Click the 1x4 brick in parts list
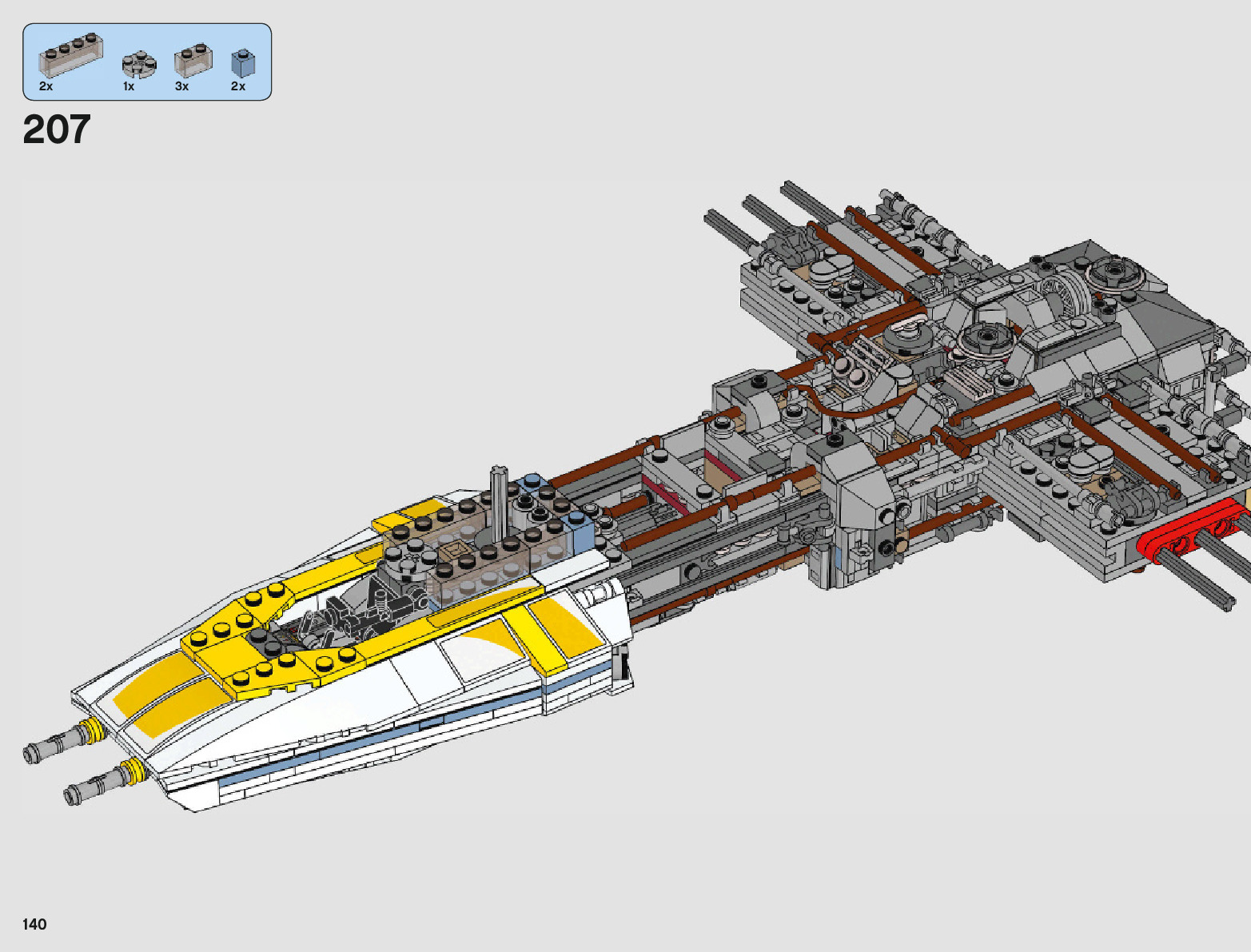This screenshot has width=1251, height=952. [x=70, y=56]
